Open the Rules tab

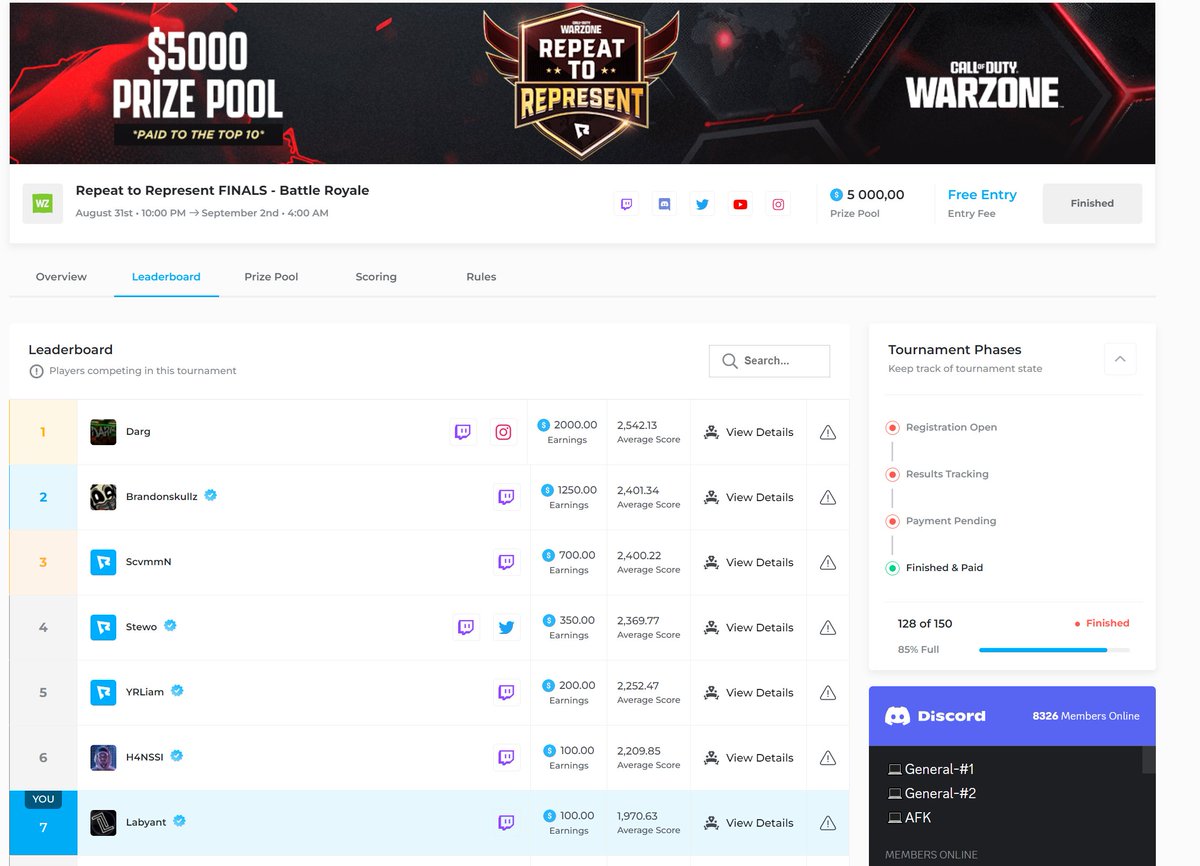(x=481, y=276)
